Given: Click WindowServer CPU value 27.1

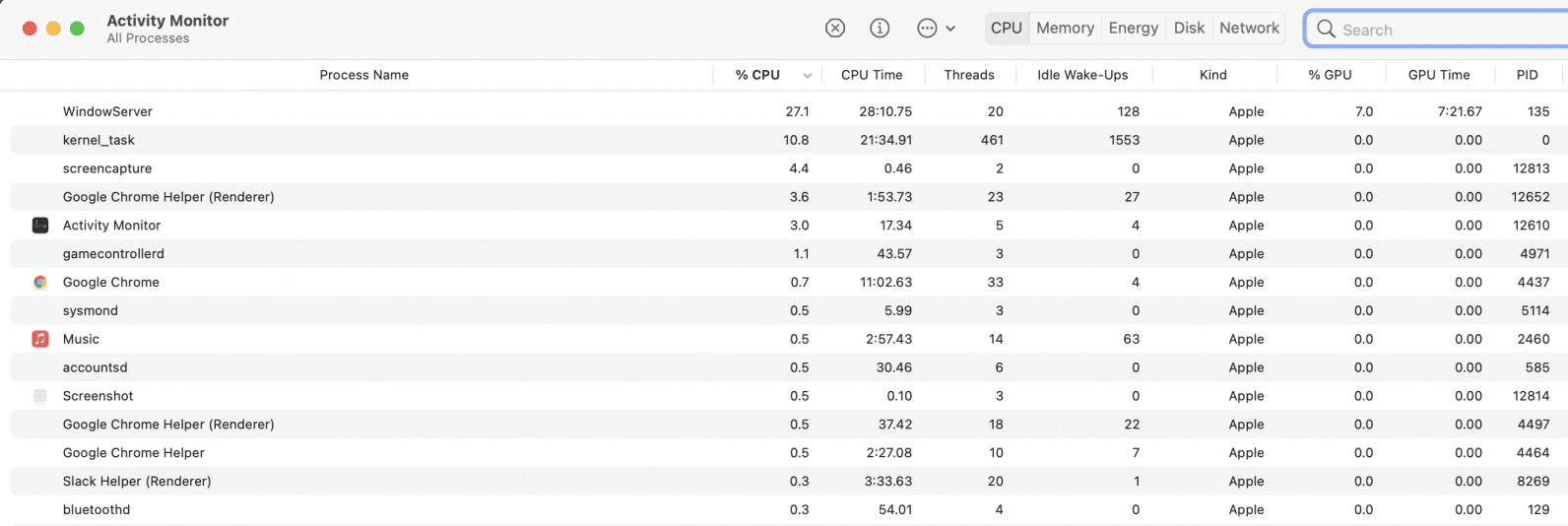Looking at the screenshot, I should click(x=797, y=111).
